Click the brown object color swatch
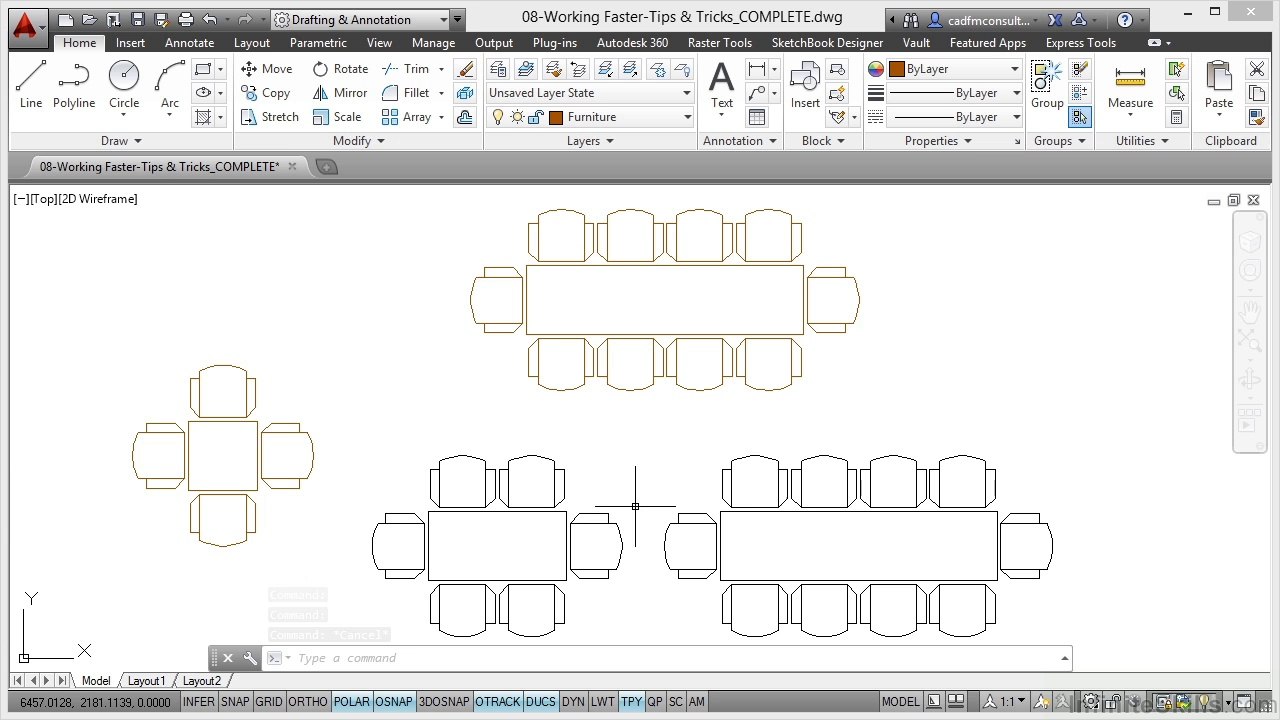The height and width of the screenshot is (720, 1280). [x=897, y=69]
